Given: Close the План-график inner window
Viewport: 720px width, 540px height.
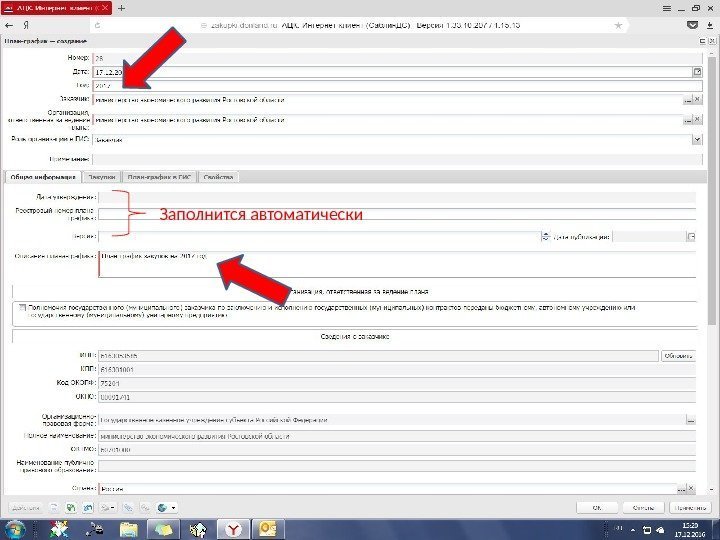Looking at the screenshot, I should (712, 41).
